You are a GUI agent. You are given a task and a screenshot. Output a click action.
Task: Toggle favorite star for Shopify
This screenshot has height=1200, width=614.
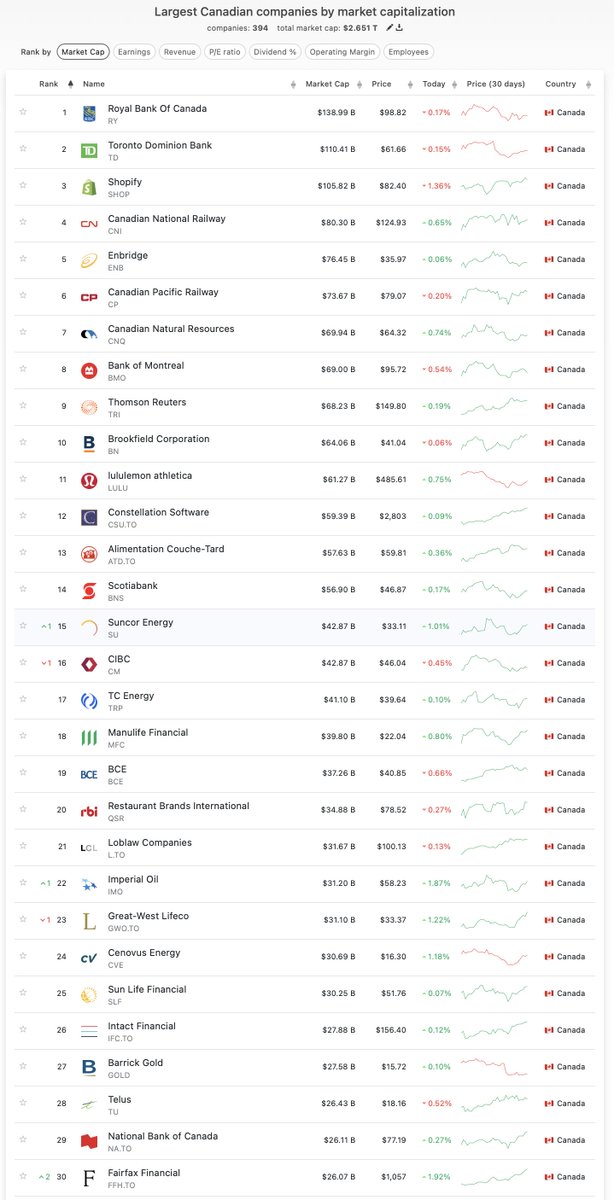pyautogui.click(x=23, y=186)
